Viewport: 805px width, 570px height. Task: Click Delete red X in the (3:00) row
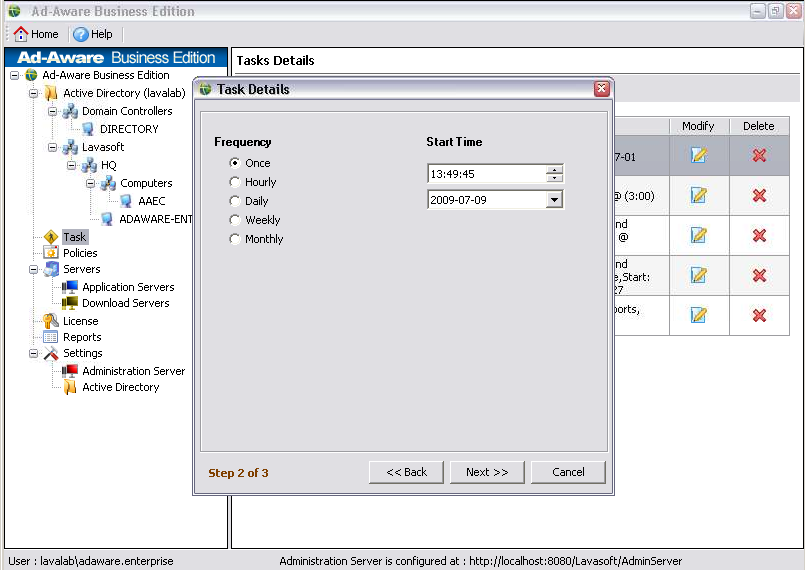(x=759, y=195)
